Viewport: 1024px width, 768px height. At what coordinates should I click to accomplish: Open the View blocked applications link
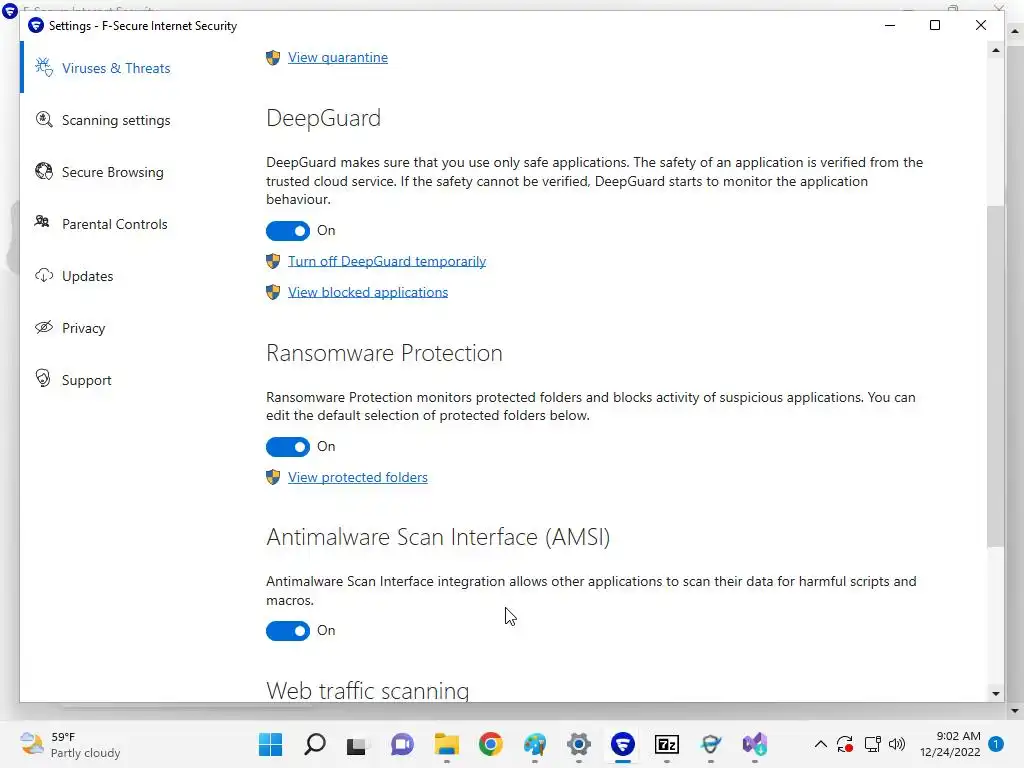click(368, 292)
